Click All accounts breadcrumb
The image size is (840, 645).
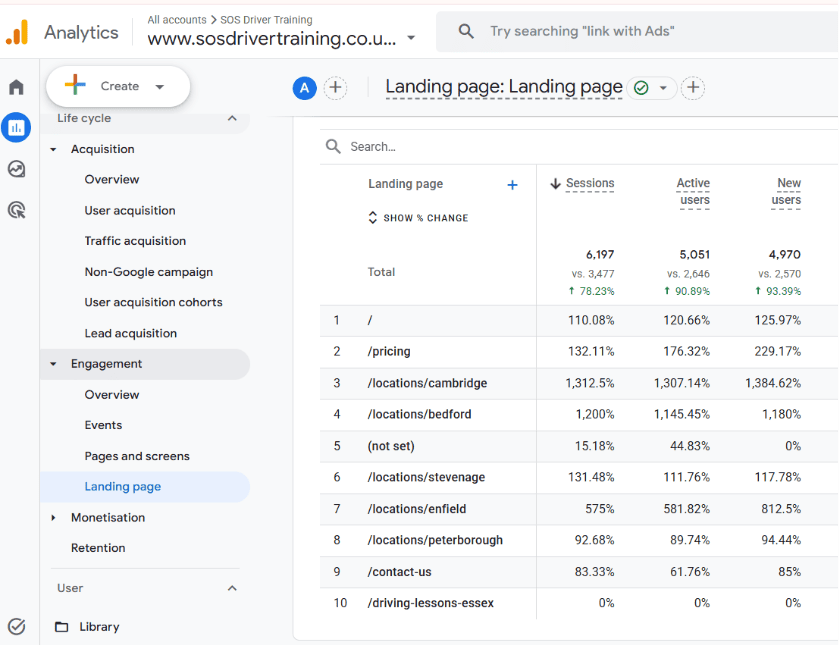point(177,20)
